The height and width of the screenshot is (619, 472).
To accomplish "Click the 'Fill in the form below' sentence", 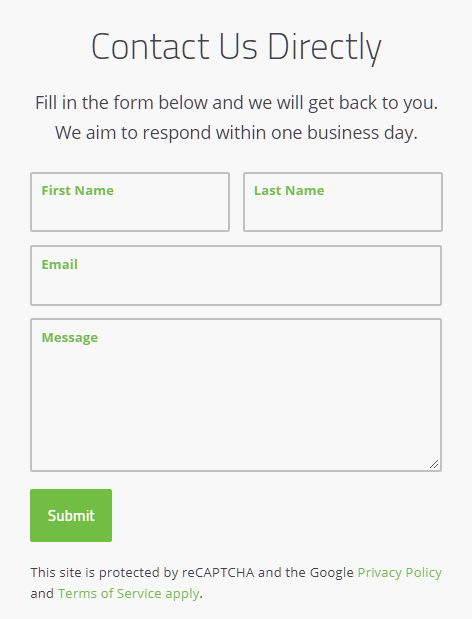I will [x=236, y=103].
